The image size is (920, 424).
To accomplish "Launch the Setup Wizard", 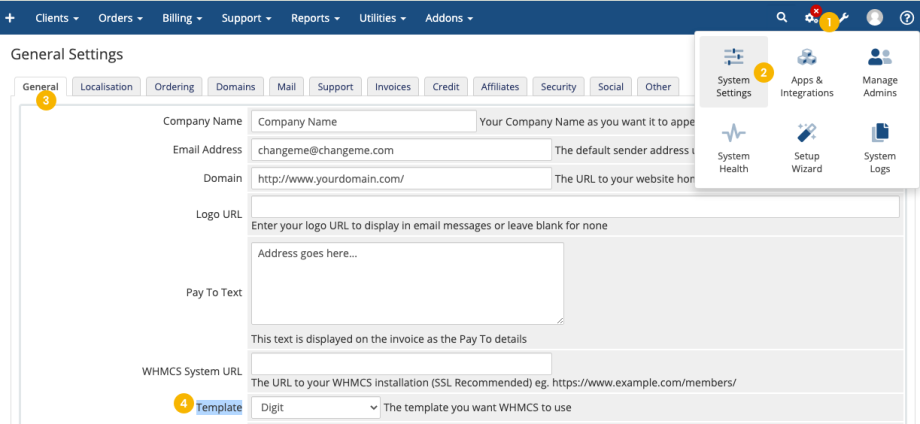I will (x=807, y=148).
